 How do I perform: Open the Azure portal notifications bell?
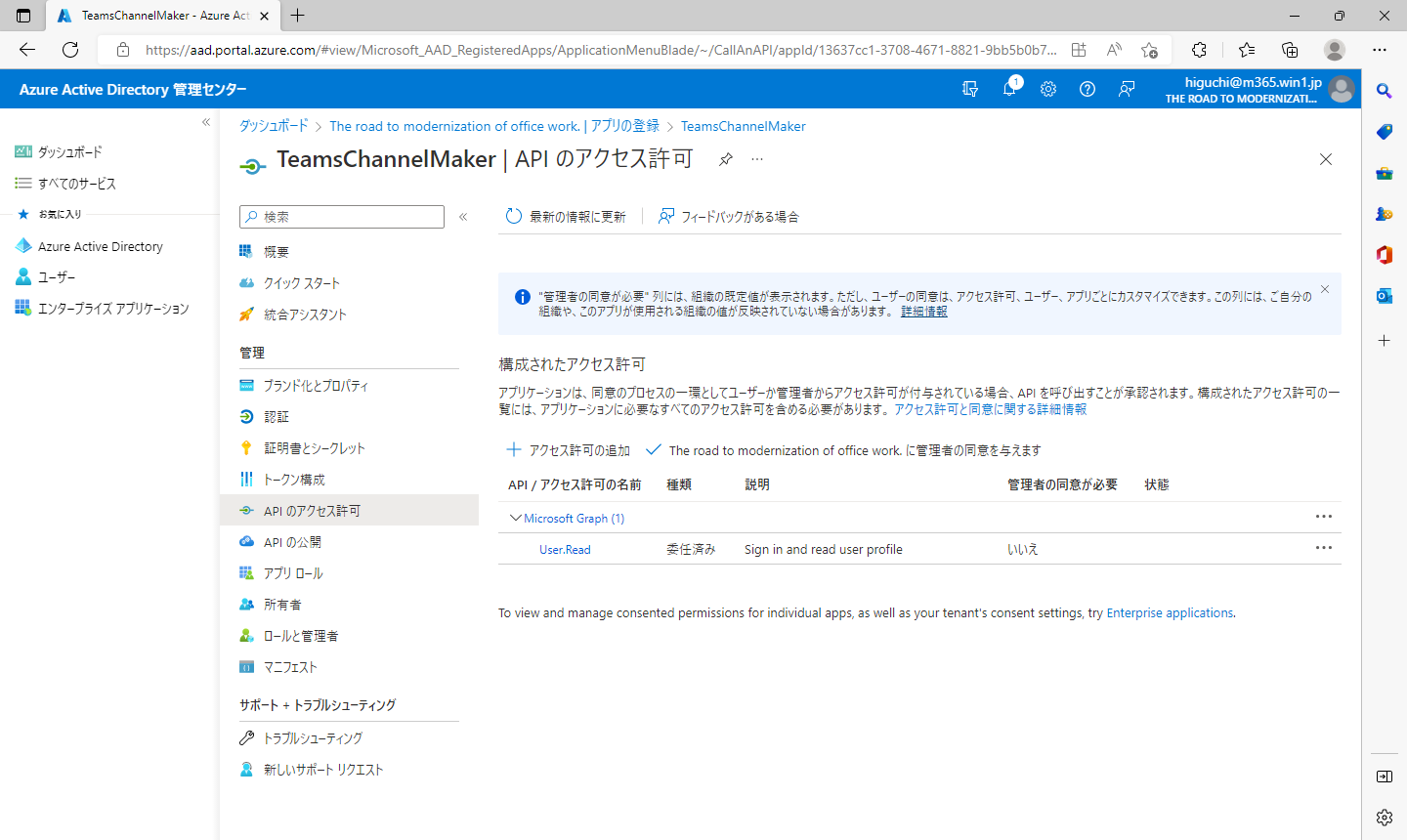click(x=1009, y=89)
